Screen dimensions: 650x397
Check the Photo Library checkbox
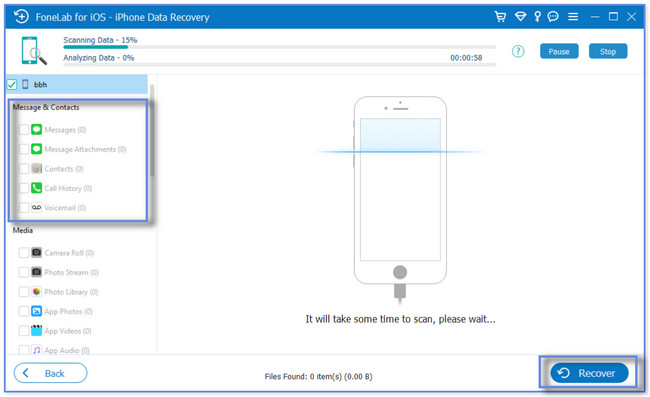(24, 292)
